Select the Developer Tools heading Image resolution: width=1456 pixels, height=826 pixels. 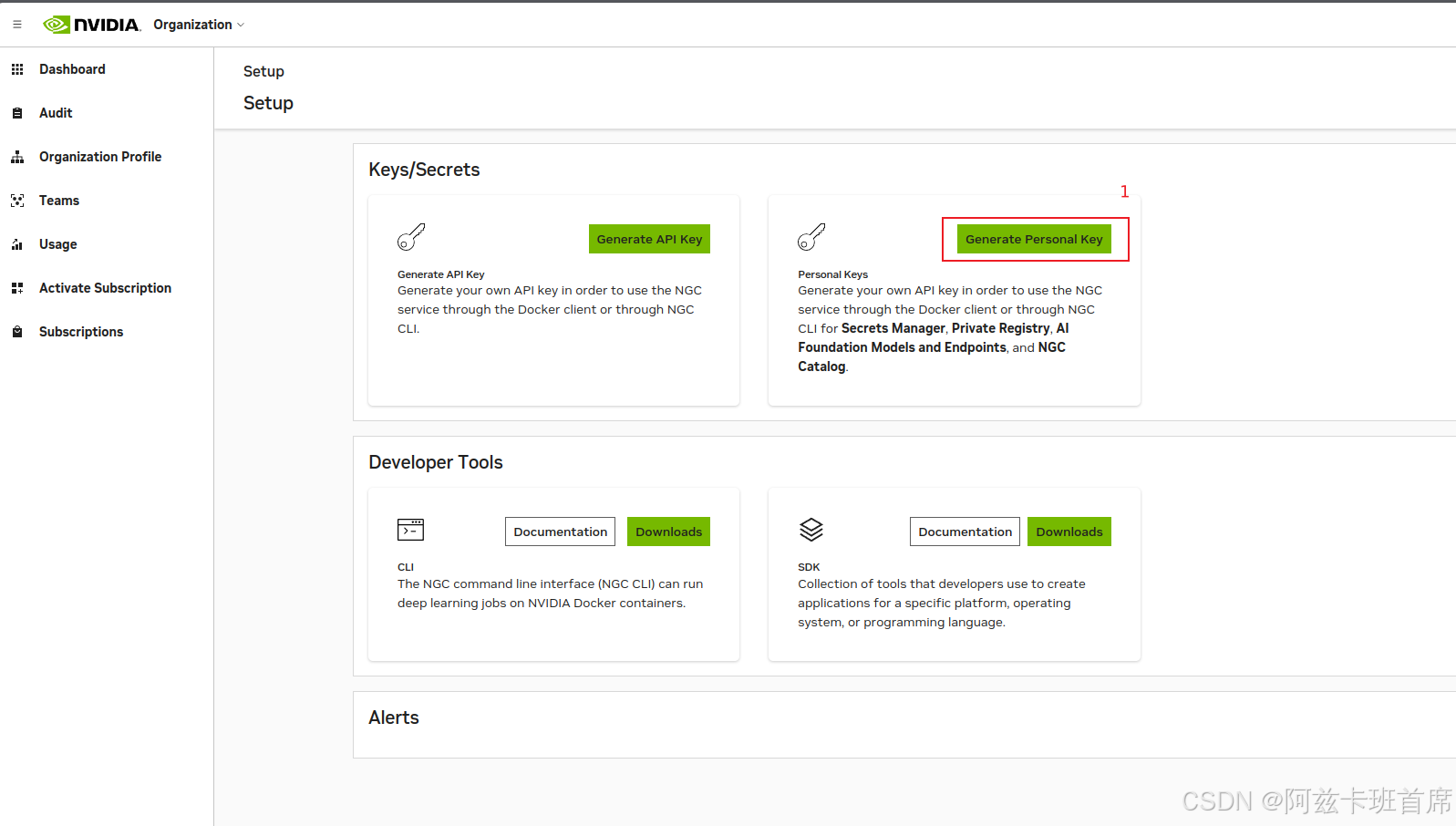coord(436,462)
